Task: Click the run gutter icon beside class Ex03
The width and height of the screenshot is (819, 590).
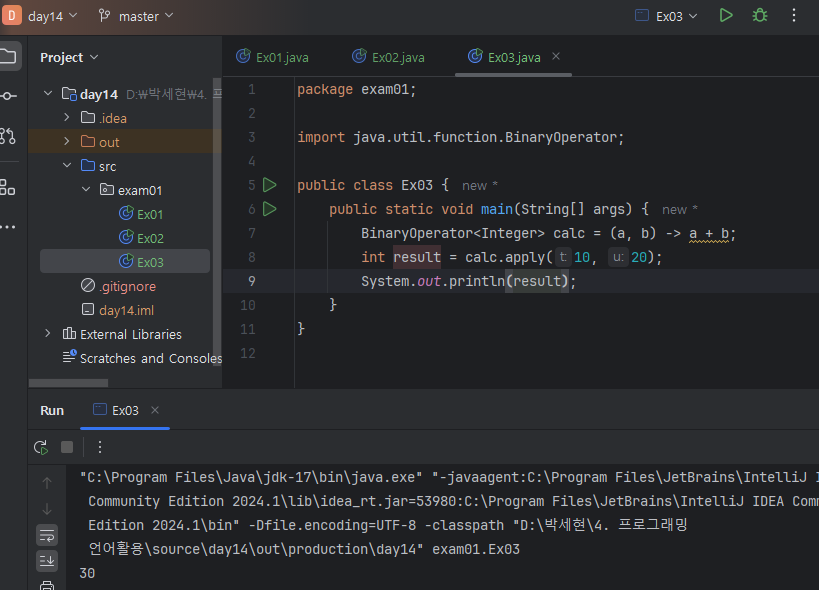Action: coord(270,185)
